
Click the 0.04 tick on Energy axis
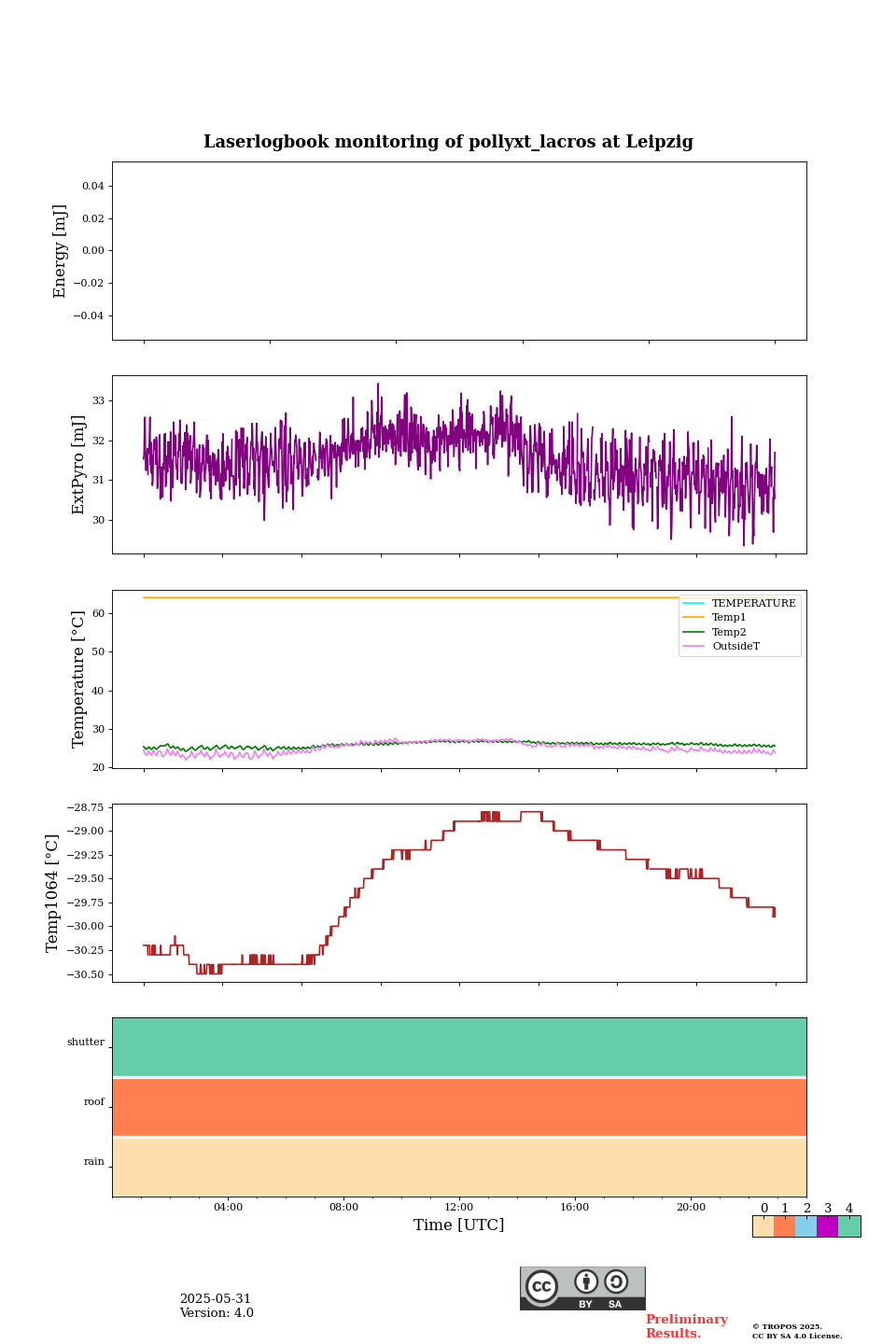pyautogui.click(x=92, y=187)
